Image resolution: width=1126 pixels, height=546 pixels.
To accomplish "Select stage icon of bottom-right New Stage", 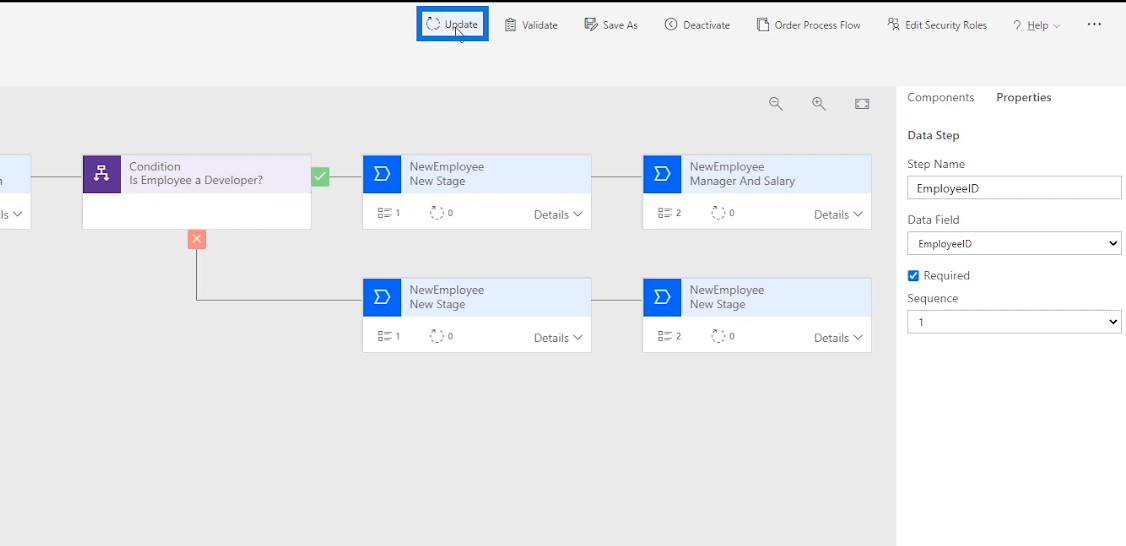I will pyautogui.click(x=662, y=297).
